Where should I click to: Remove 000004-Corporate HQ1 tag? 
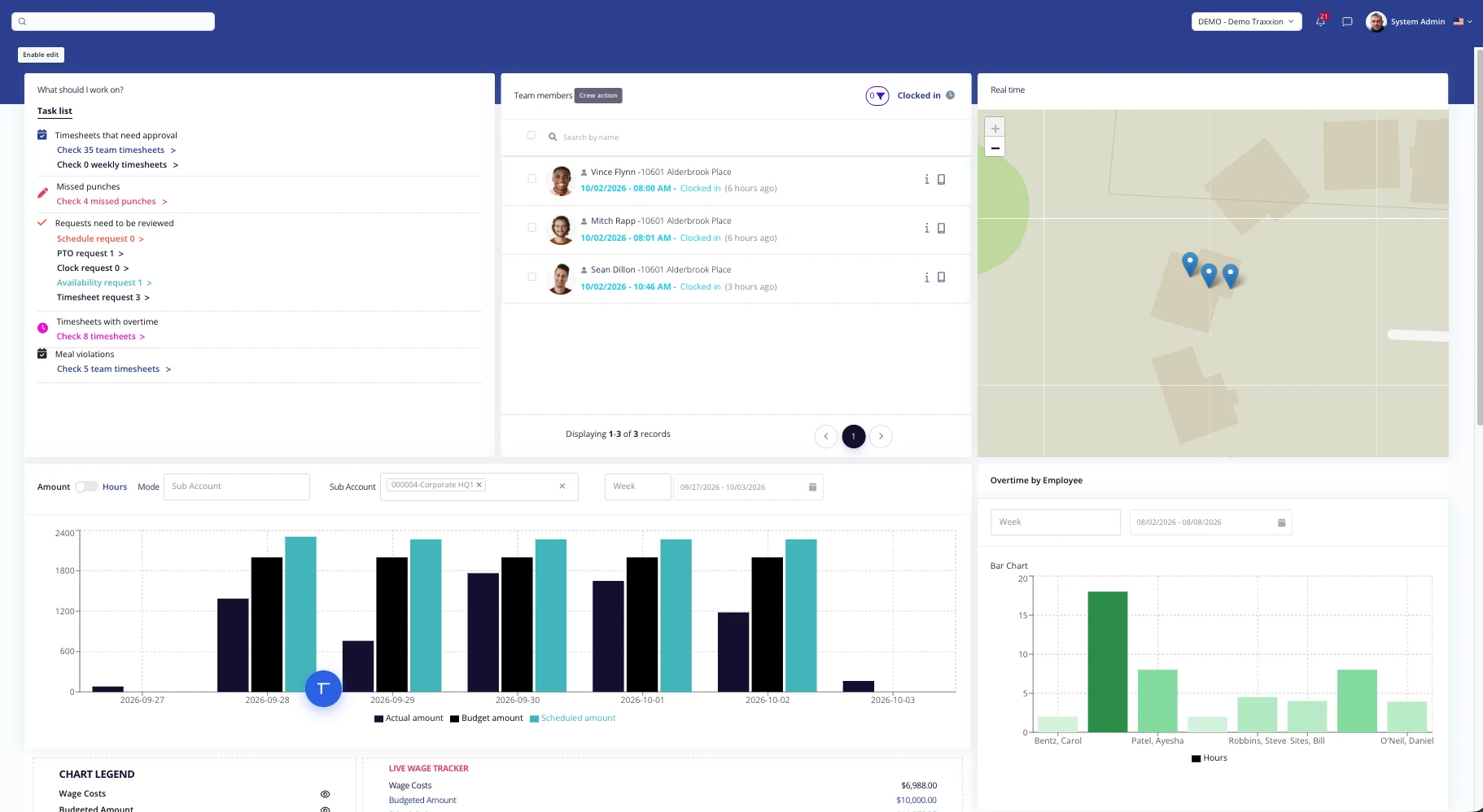tap(479, 485)
